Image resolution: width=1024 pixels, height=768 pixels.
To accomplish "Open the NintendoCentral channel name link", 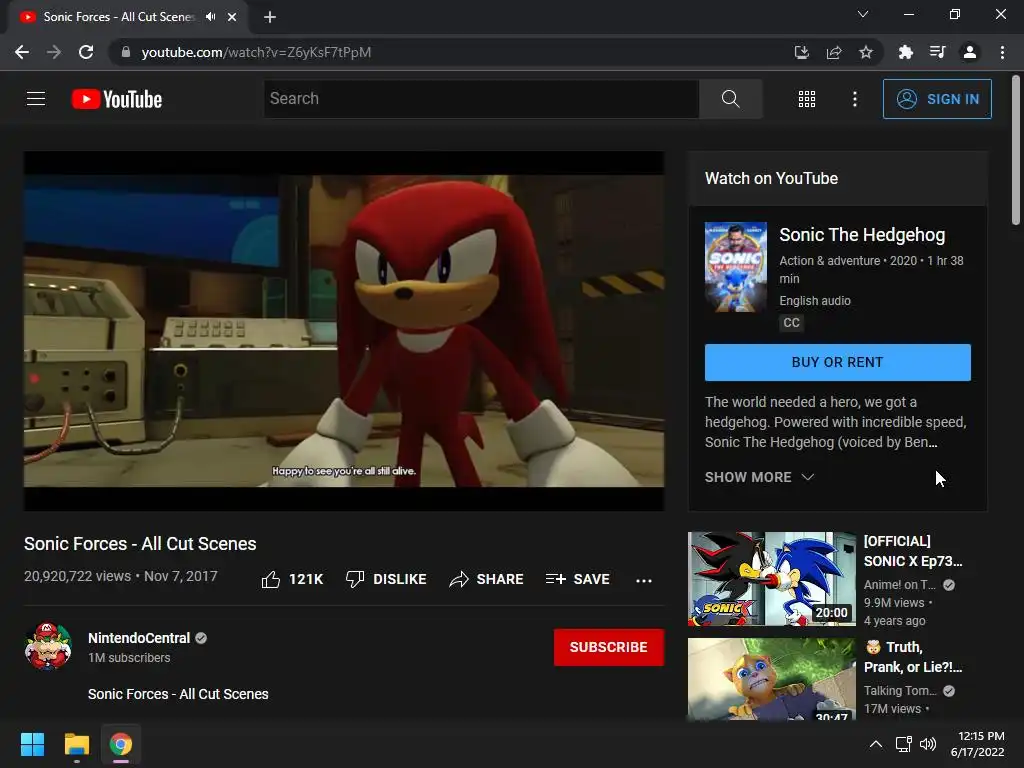I will click(139, 638).
